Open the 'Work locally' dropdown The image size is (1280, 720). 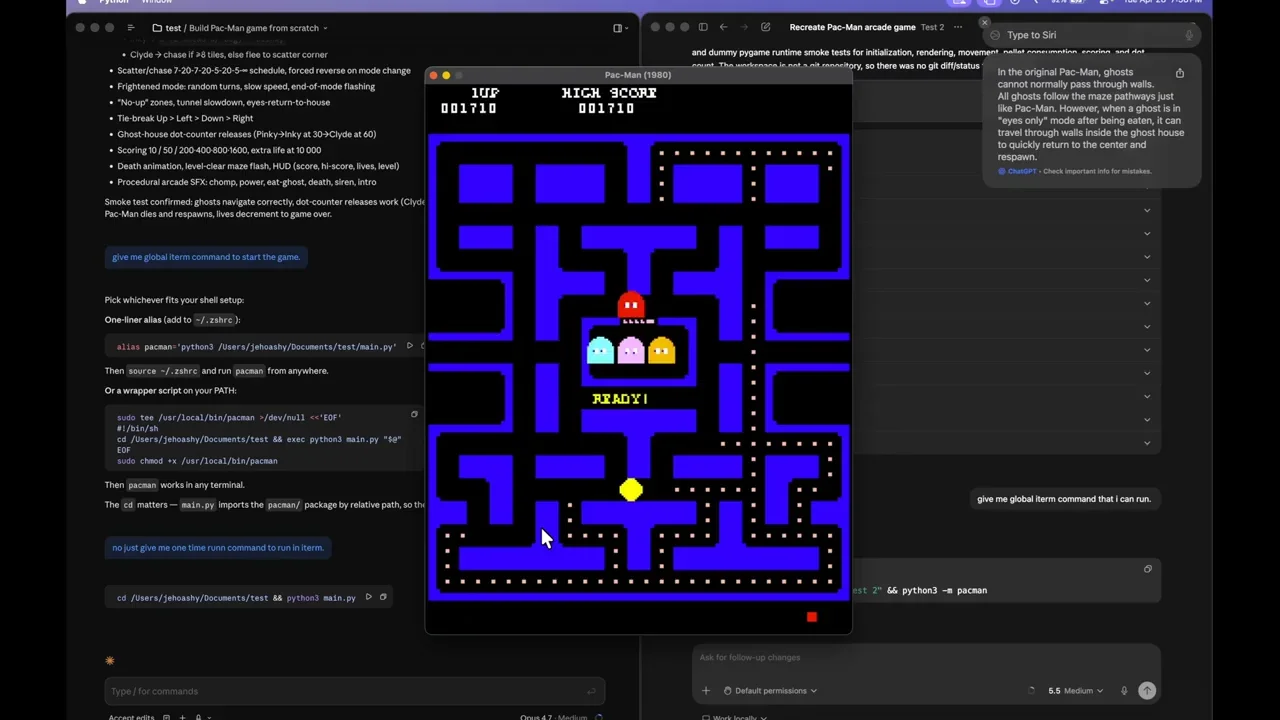click(x=735, y=716)
